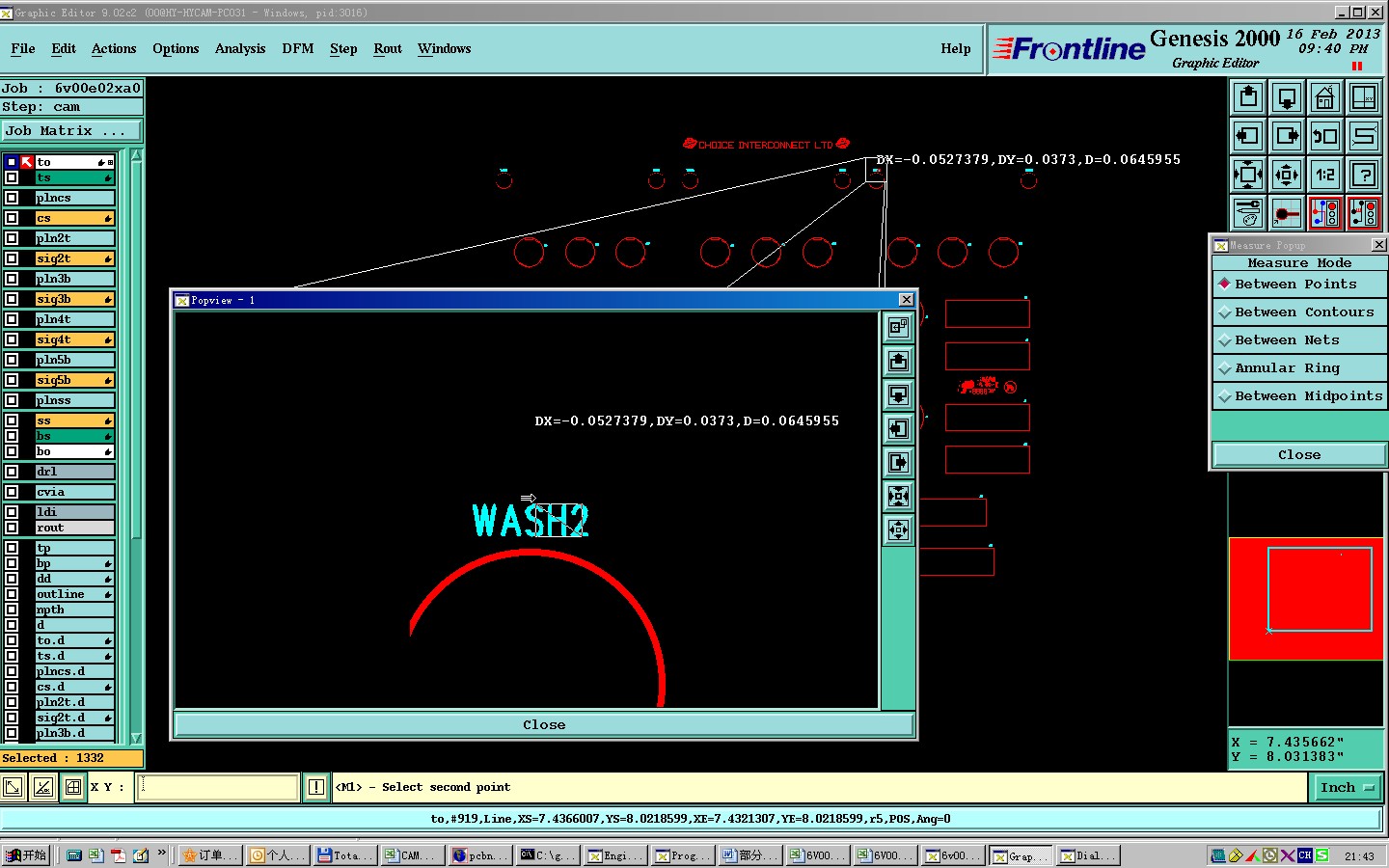Click pan right in Popview toolbar
This screenshot has height=868, width=1389.
(x=898, y=463)
